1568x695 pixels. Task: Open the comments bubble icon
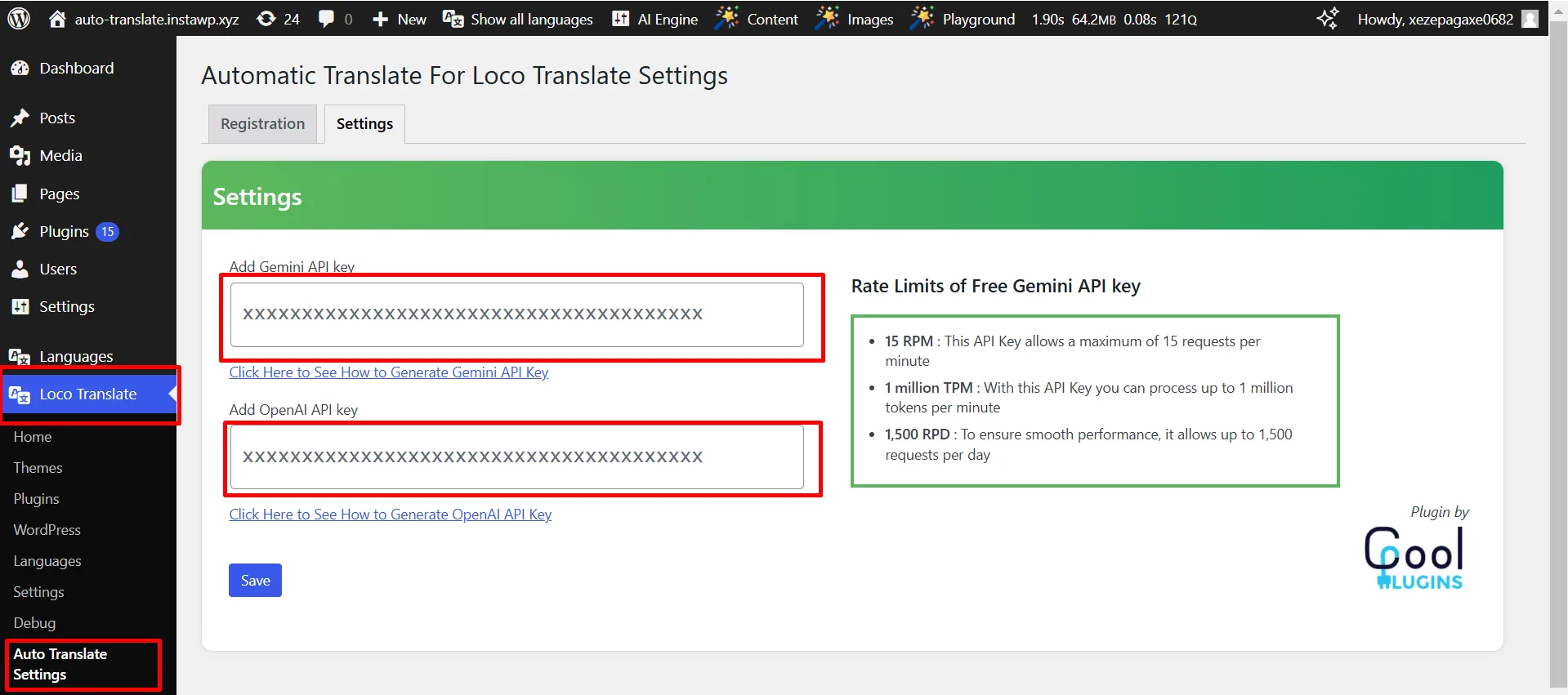click(326, 19)
